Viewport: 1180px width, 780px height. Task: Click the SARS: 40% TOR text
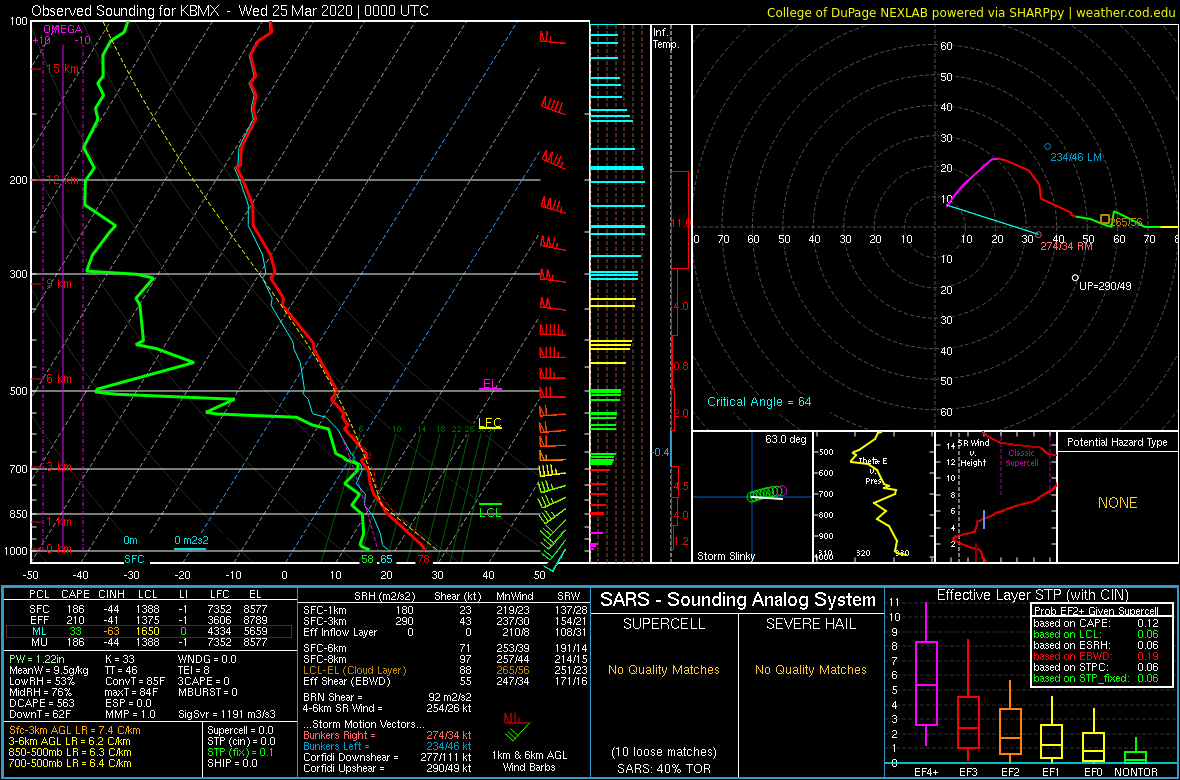(663, 768)
